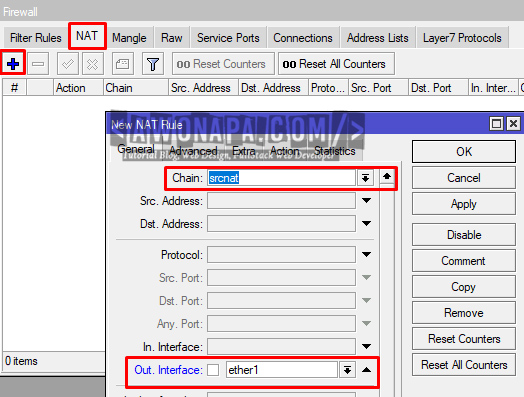
Task: Click the Out. Interface ether1 field
Action: 282,370
